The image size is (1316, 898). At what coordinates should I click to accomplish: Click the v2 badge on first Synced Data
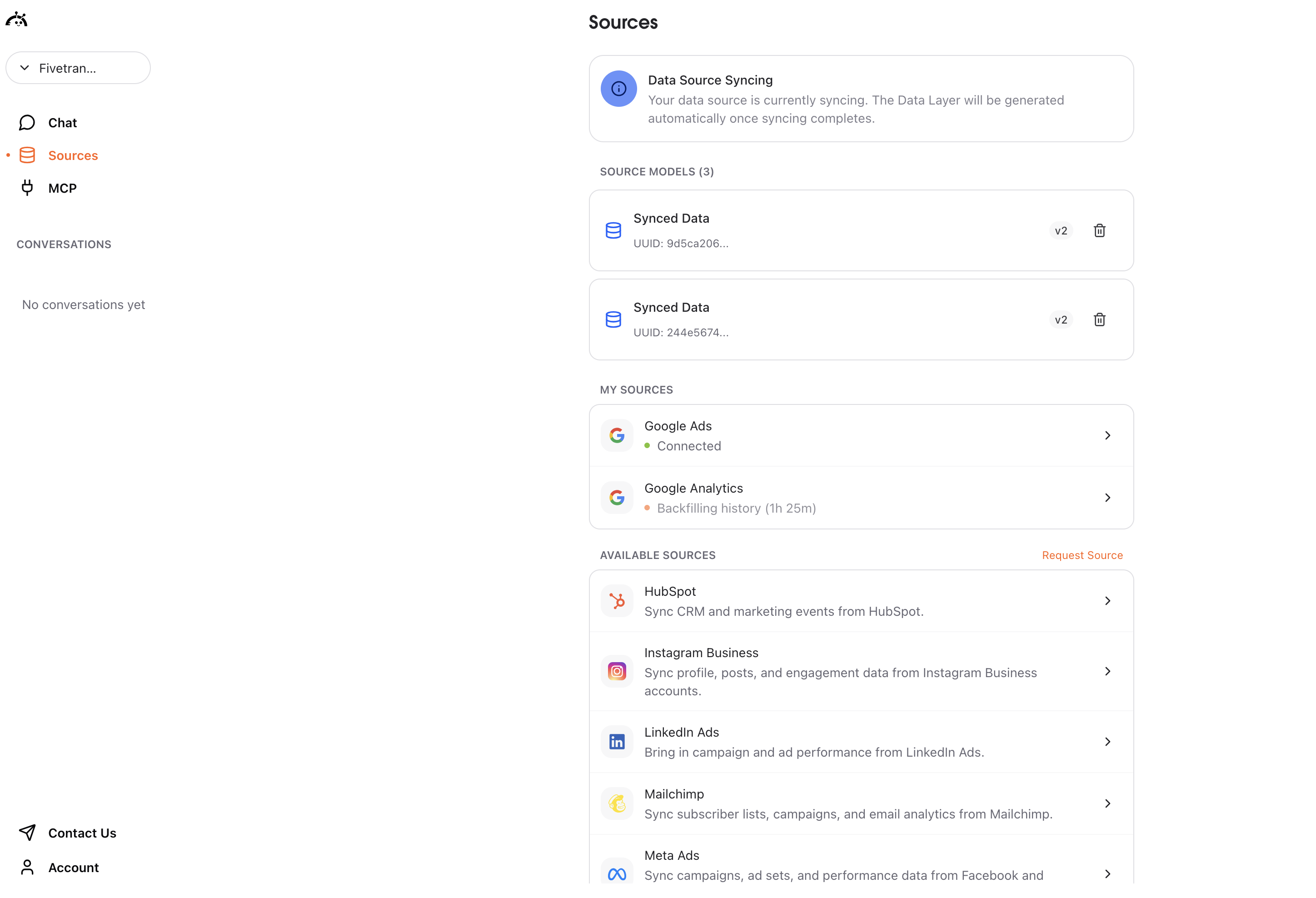[1061, 230]
